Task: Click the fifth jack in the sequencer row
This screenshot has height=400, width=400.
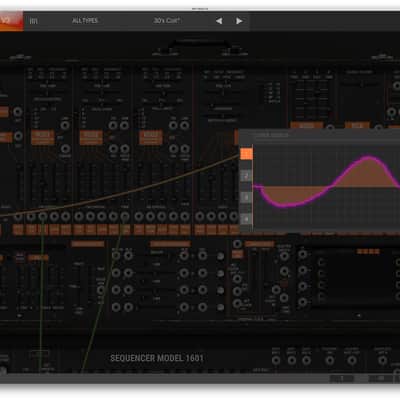Action: (x=352, y=360)
